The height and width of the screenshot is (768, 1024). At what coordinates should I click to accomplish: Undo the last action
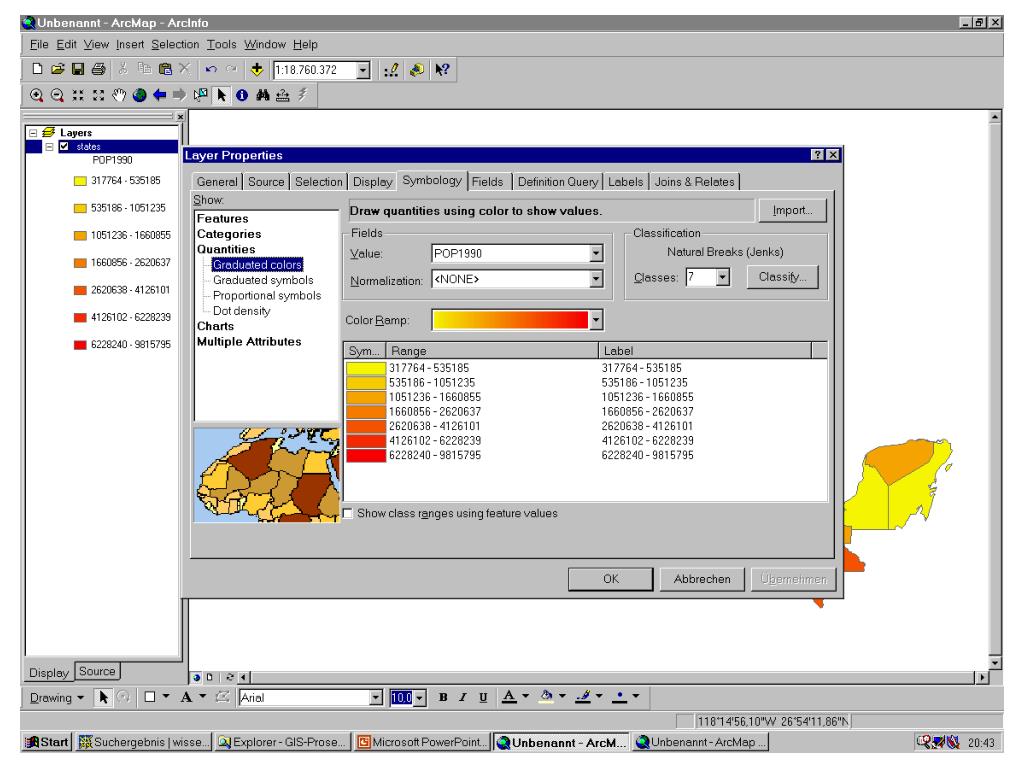click(210, 69)
